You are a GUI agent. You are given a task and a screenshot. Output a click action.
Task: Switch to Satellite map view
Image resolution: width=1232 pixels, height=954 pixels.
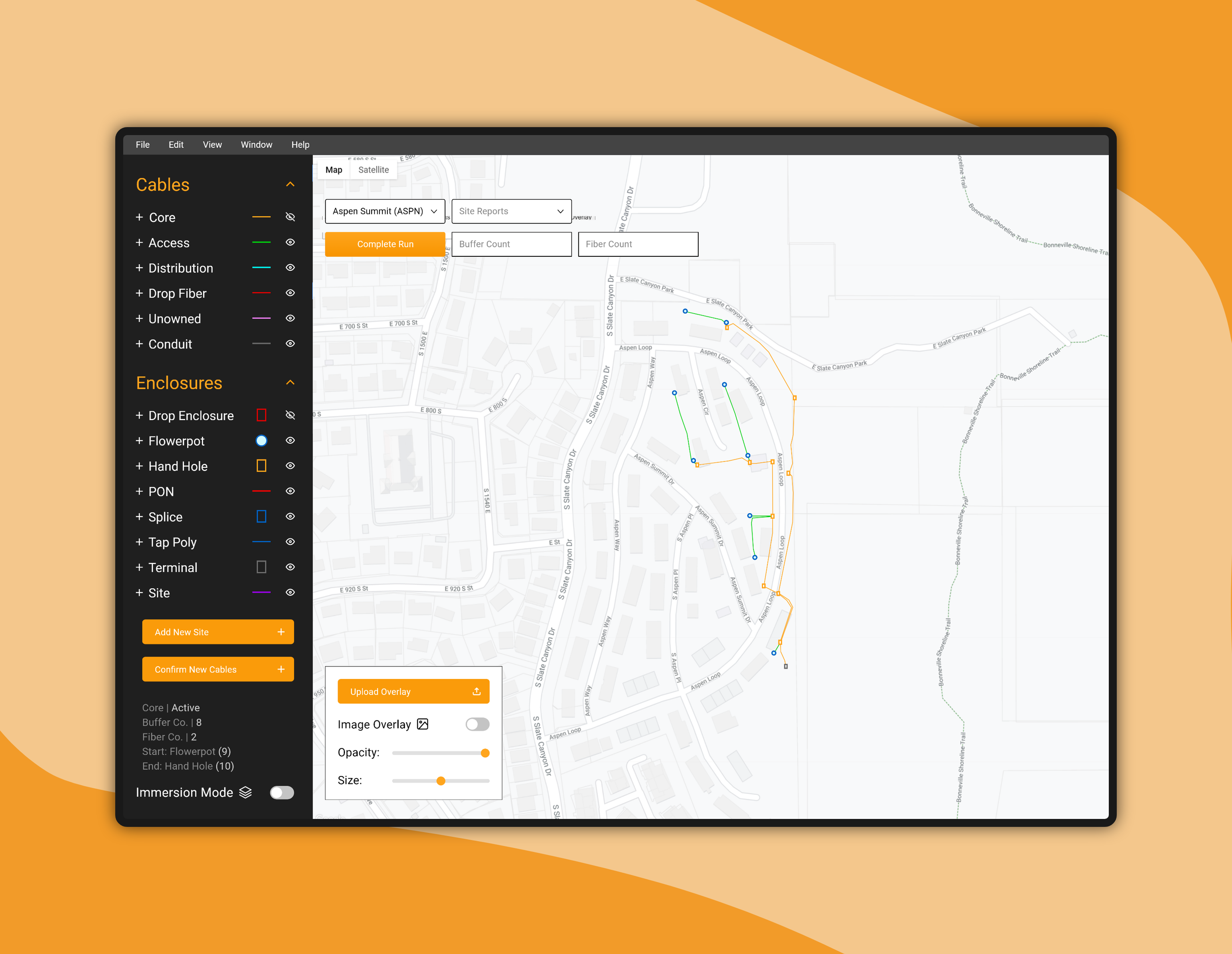click(x=374, y=170)
